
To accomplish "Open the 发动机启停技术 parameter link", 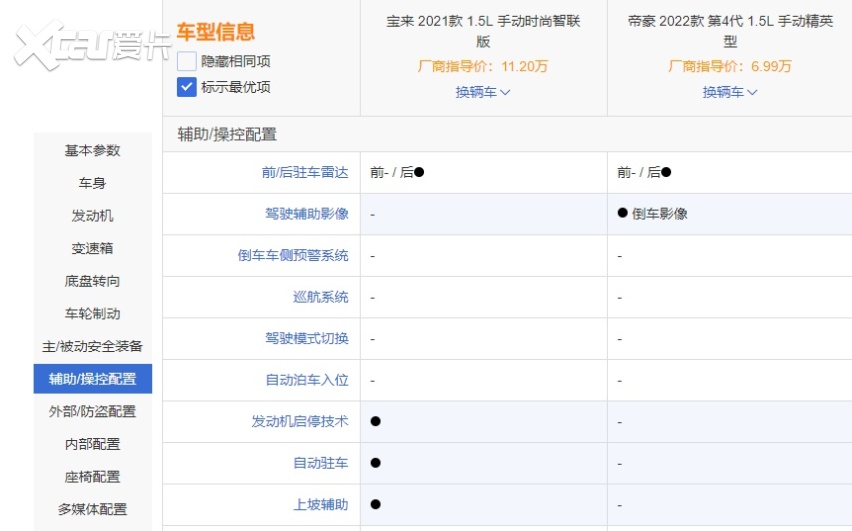I will [300, 421].
